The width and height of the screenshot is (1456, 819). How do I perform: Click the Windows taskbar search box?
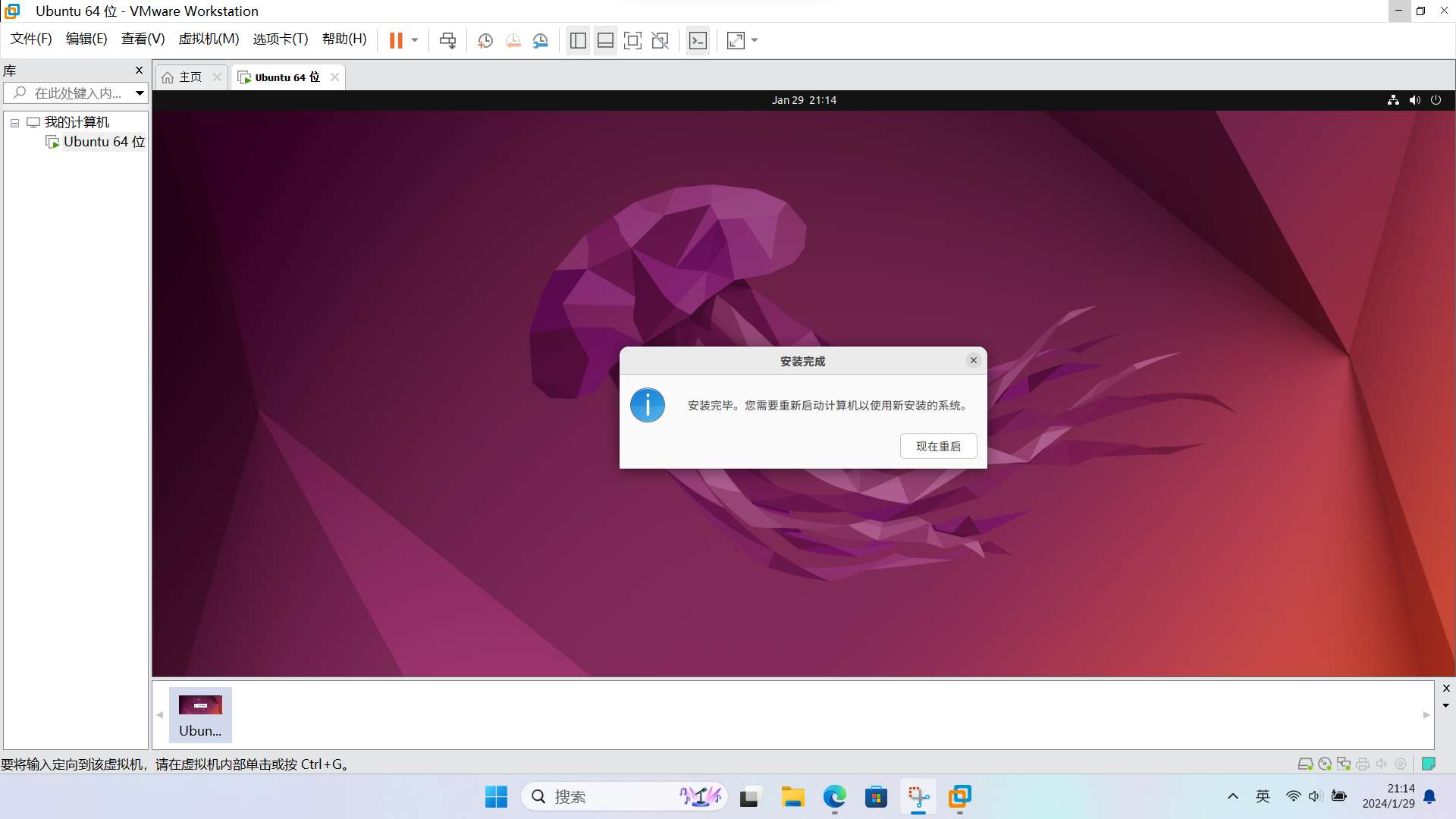tap(623, 797)
